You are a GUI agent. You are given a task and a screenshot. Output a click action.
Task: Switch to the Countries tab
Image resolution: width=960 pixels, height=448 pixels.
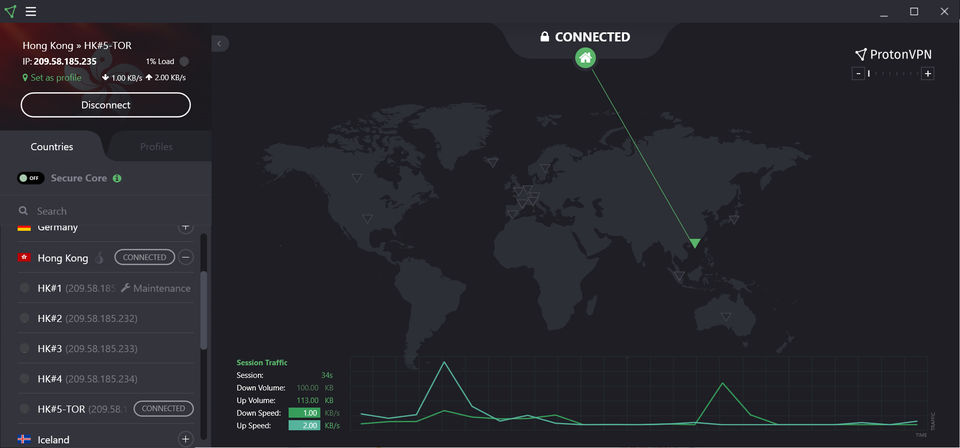tap(52, 147)
